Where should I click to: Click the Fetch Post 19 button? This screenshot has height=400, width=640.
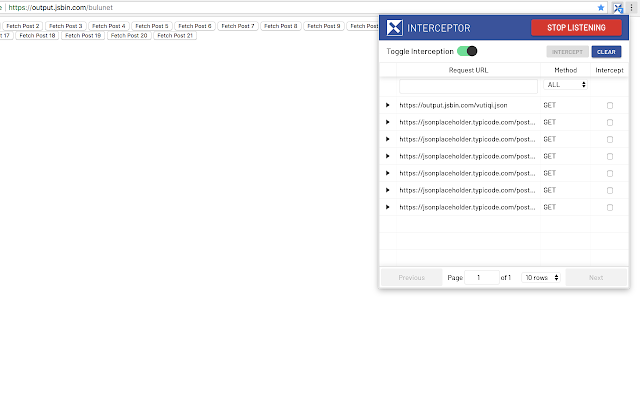(x=83, y=36)
